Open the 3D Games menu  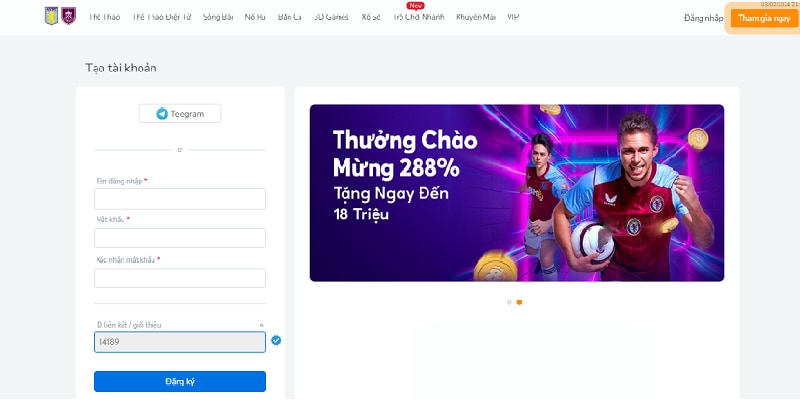331,17
